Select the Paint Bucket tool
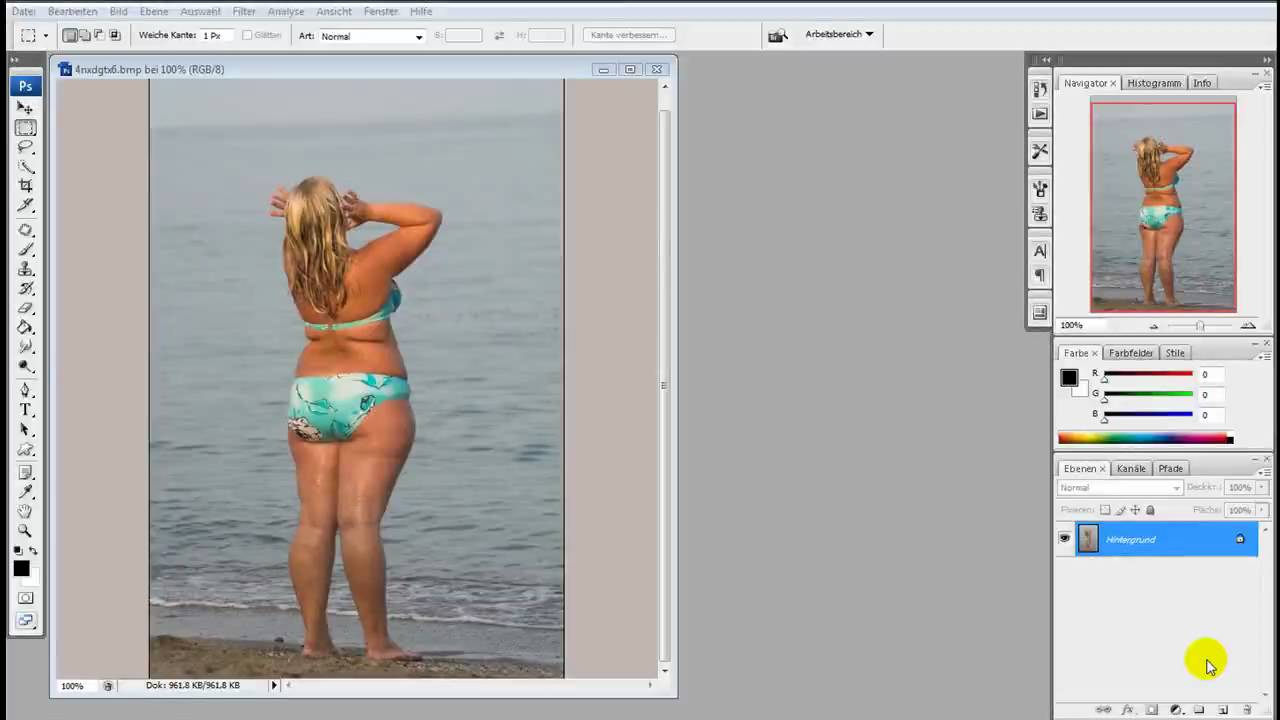The height and width of the screenshot is (720, 1280). [x=26, y=327]
